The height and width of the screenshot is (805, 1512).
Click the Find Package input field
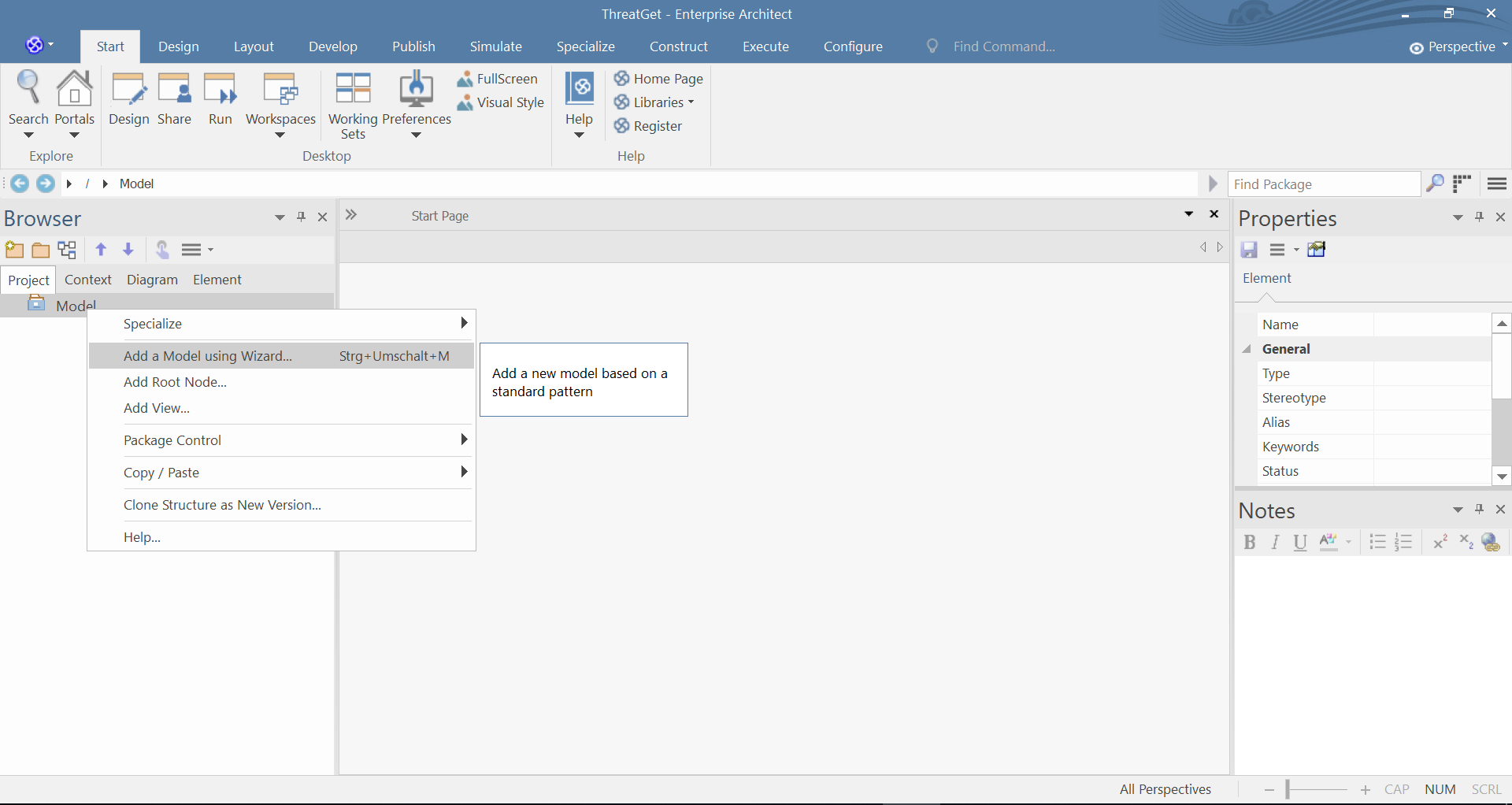(1325, 184)
